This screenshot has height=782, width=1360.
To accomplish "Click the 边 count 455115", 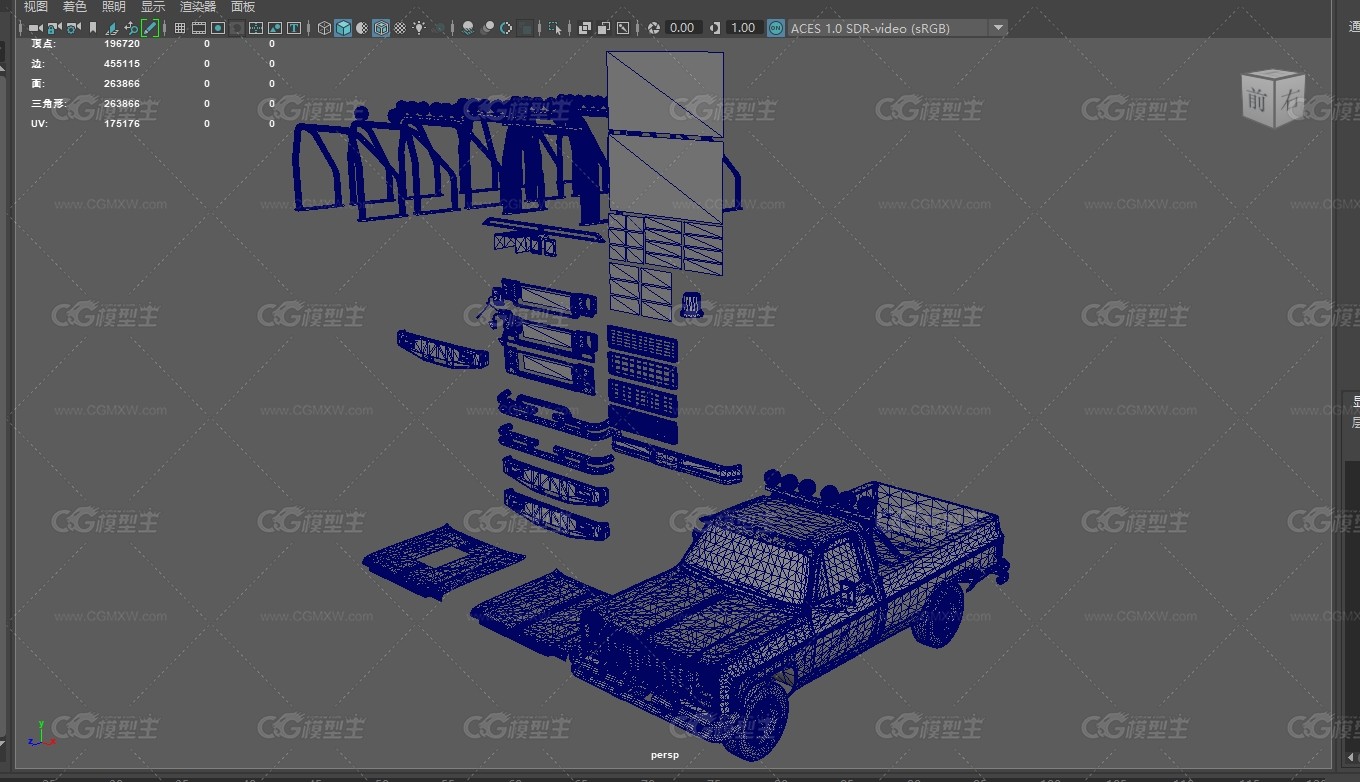I will [122, 64].
